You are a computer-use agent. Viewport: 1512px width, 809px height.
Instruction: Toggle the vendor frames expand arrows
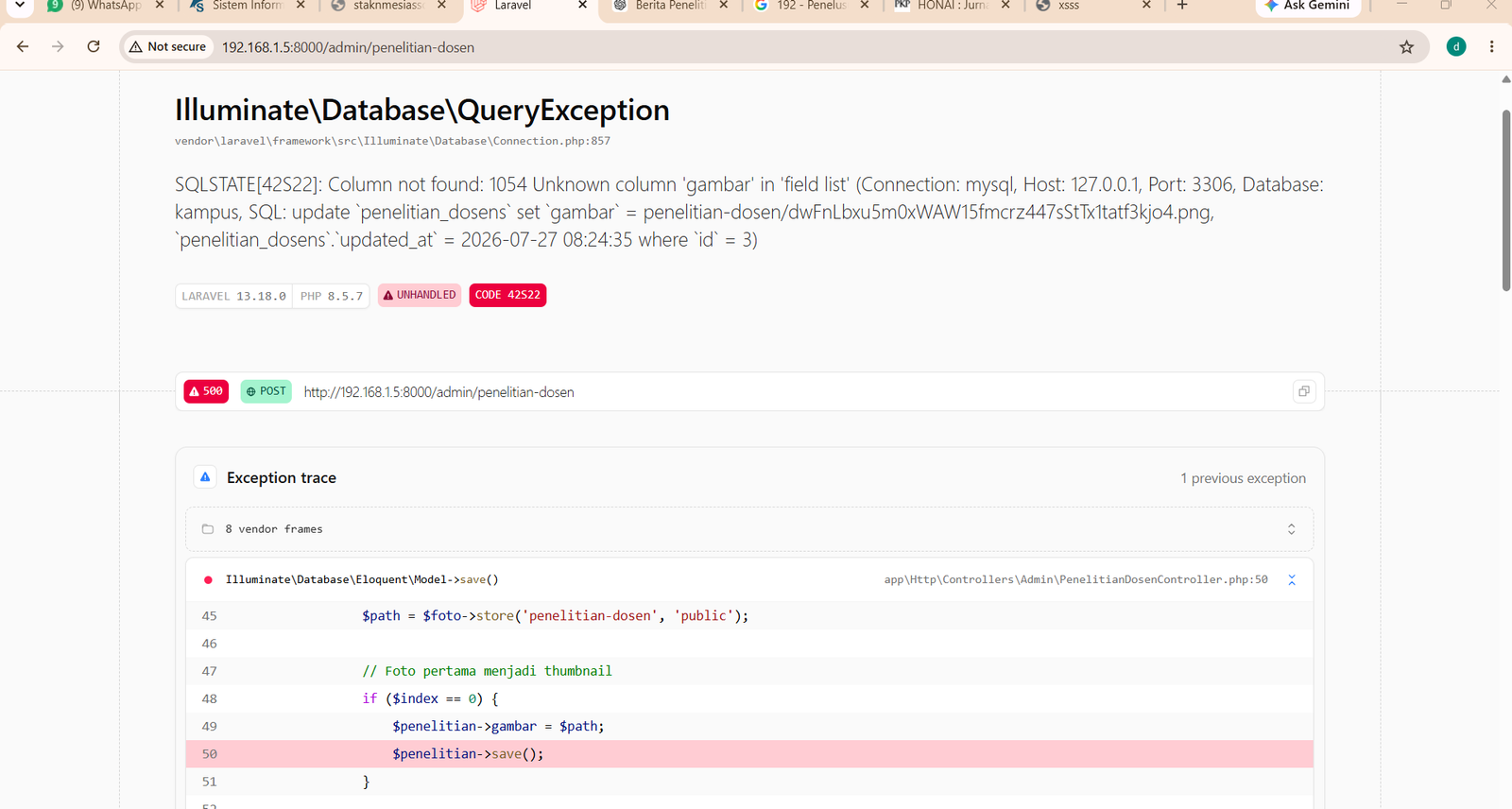pos(1292,529)
